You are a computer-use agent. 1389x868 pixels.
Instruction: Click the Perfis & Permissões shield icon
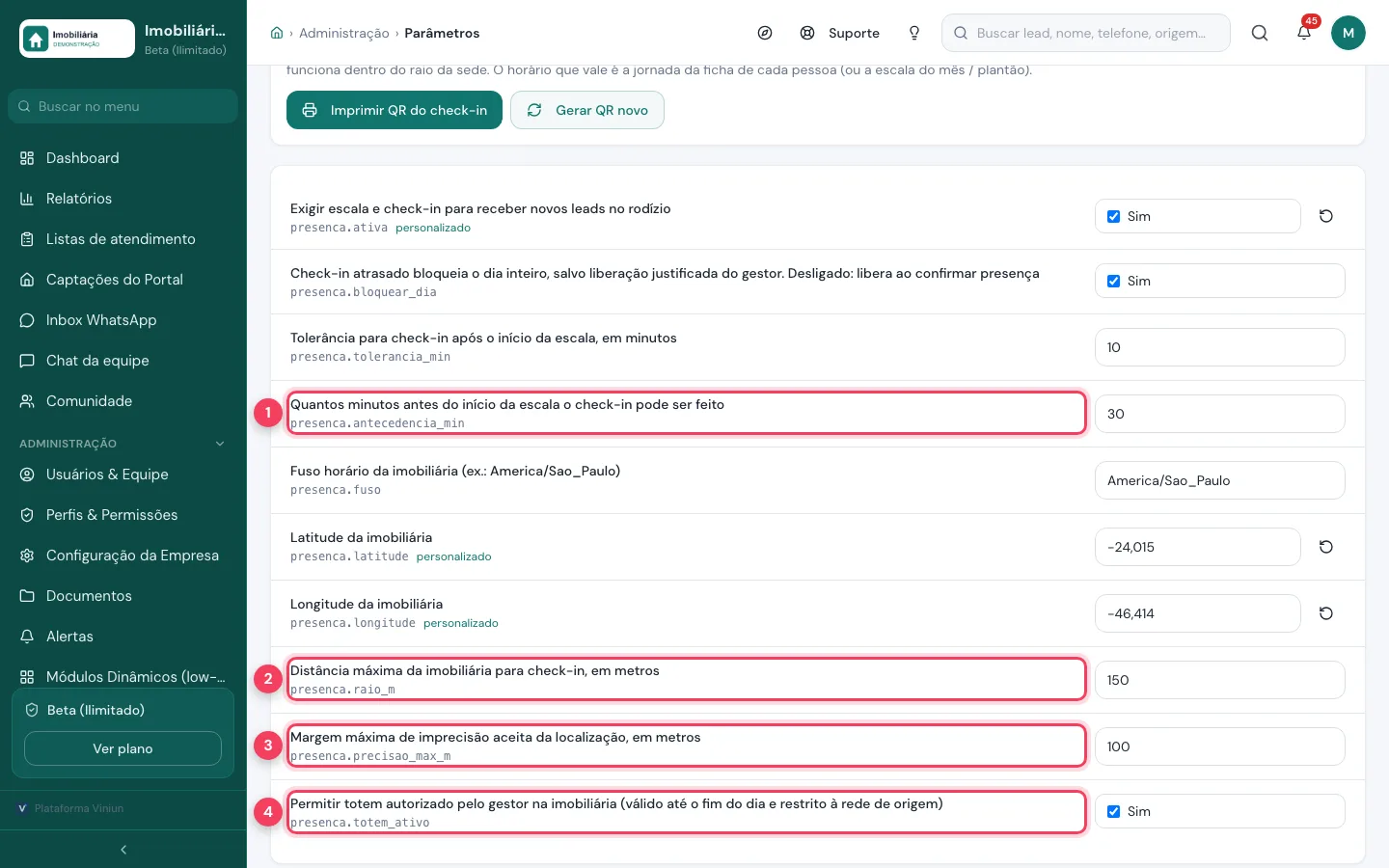click(x=27, y=515)
